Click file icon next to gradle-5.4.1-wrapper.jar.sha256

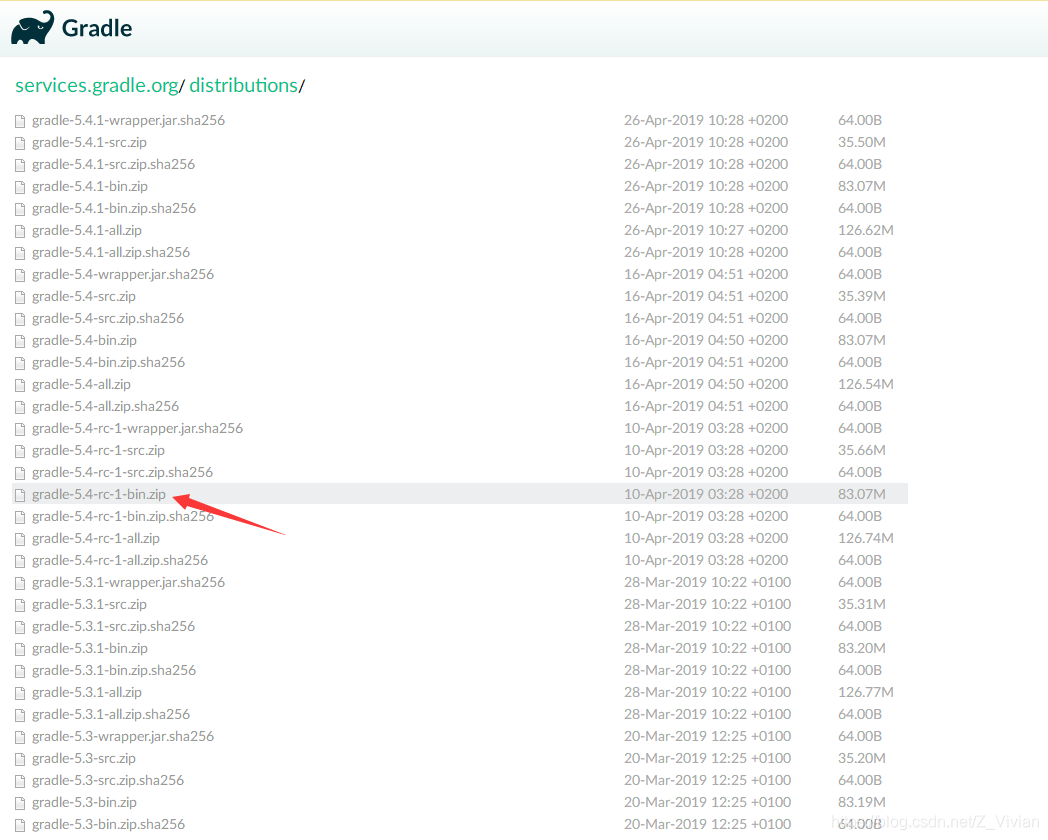20,121
